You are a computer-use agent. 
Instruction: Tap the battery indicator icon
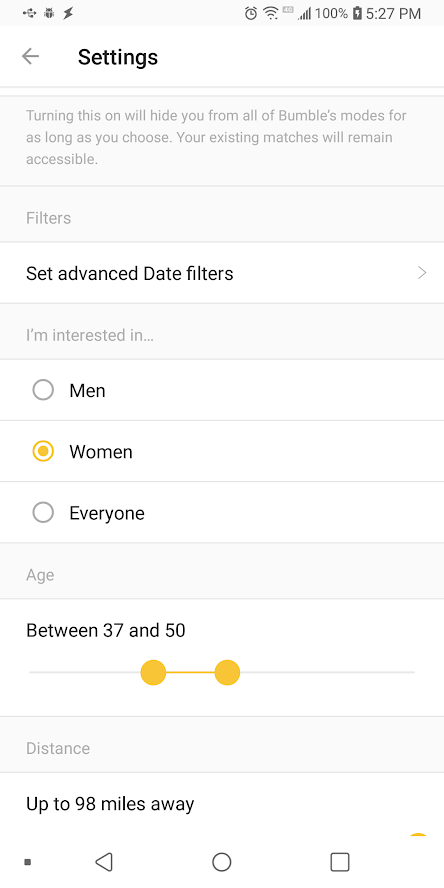click(357, 13)
